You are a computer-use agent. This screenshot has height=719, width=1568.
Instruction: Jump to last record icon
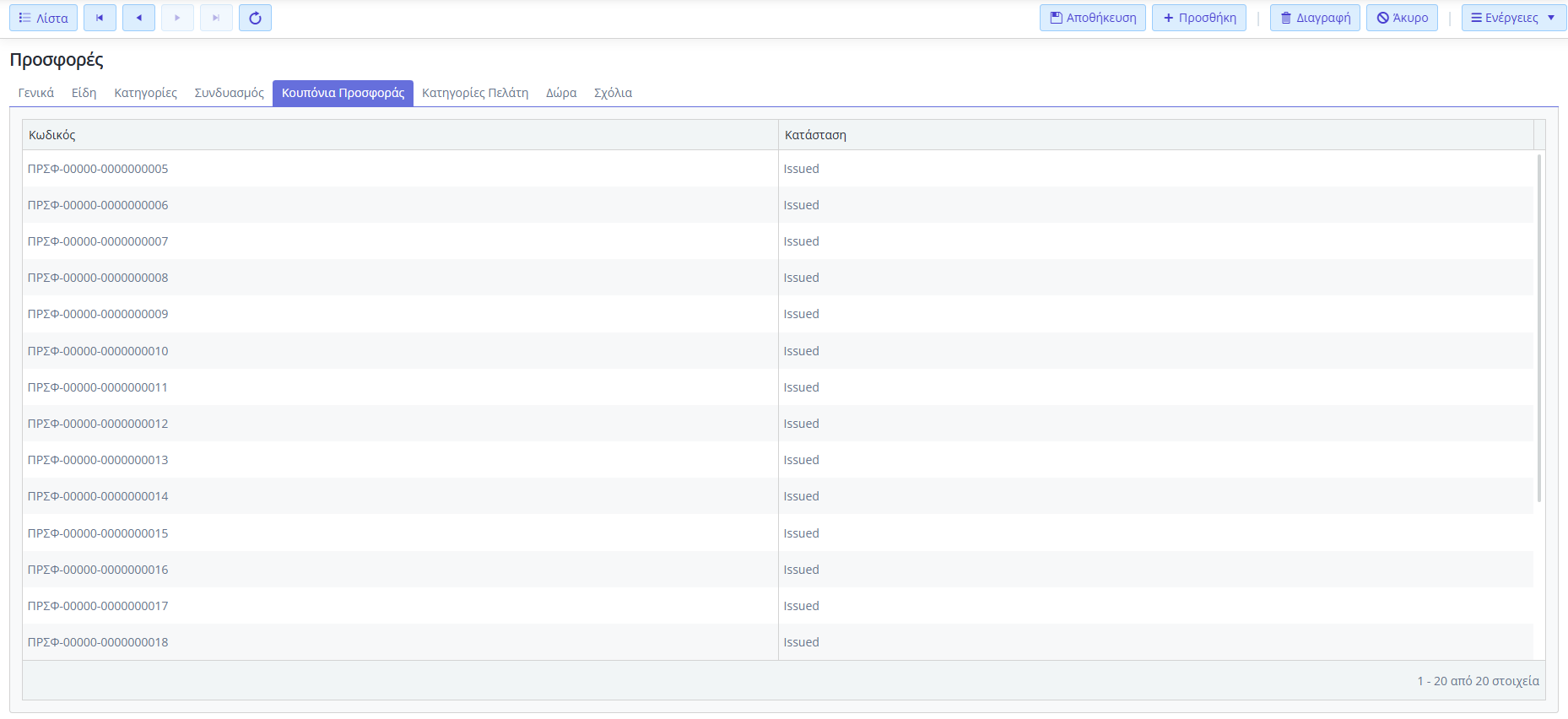click(x=216, y=18)
